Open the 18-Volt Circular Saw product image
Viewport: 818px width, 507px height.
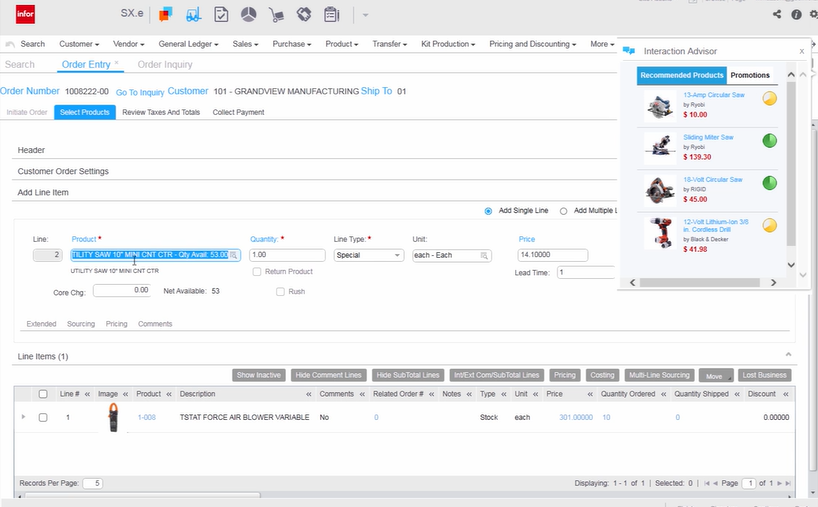660,190
